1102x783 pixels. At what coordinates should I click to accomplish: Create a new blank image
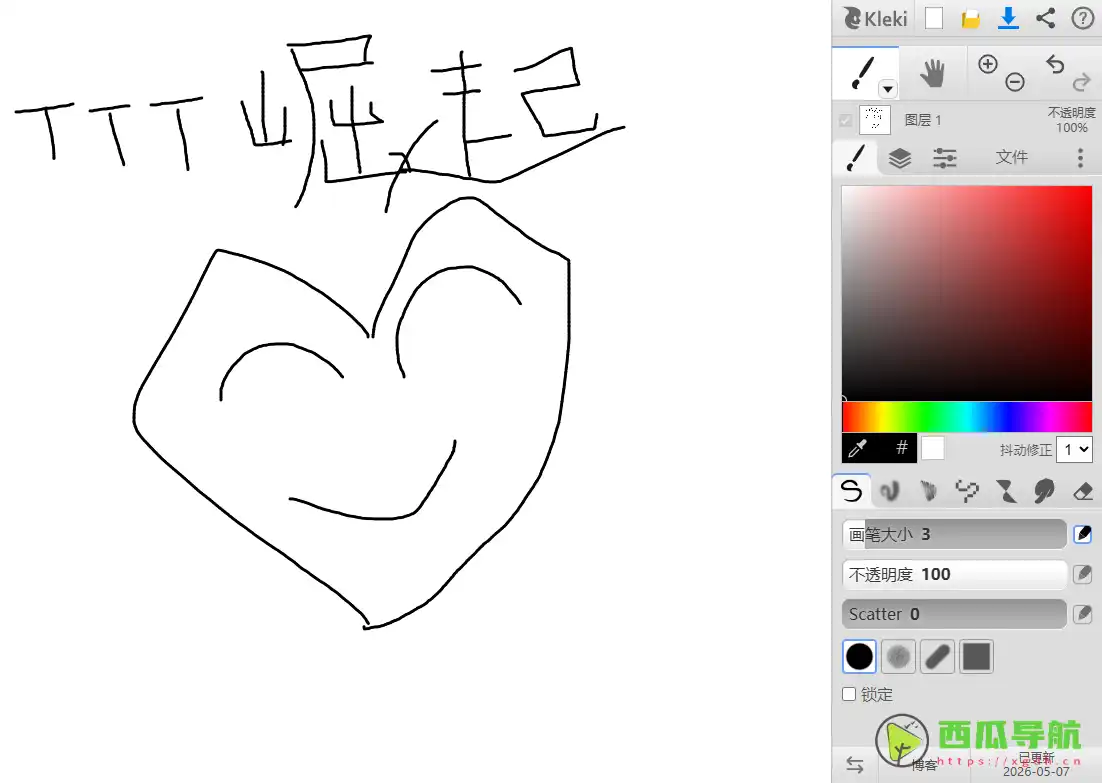933,18
